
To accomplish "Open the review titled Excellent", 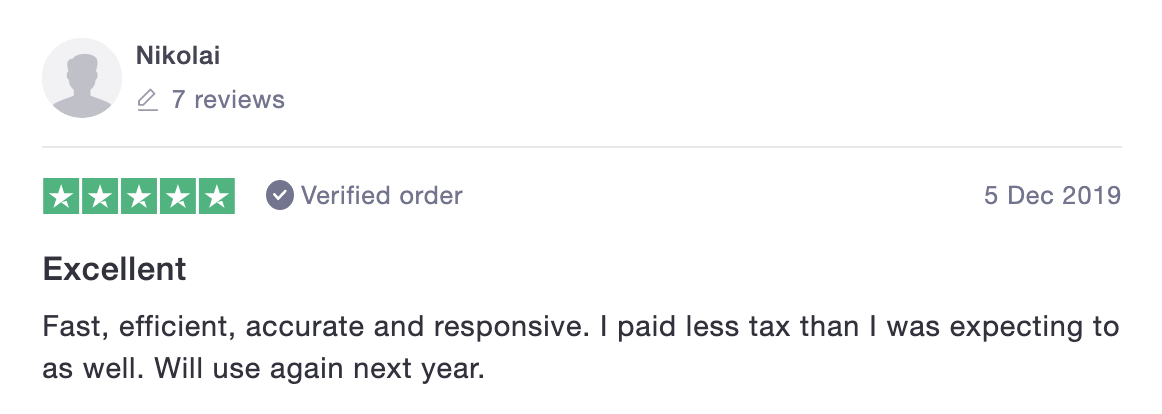I will pos(114,269).
